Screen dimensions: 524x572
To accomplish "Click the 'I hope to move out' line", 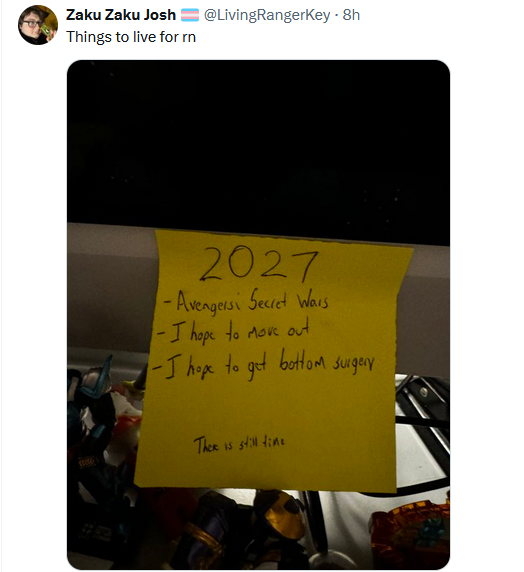I will pos(232,331).
